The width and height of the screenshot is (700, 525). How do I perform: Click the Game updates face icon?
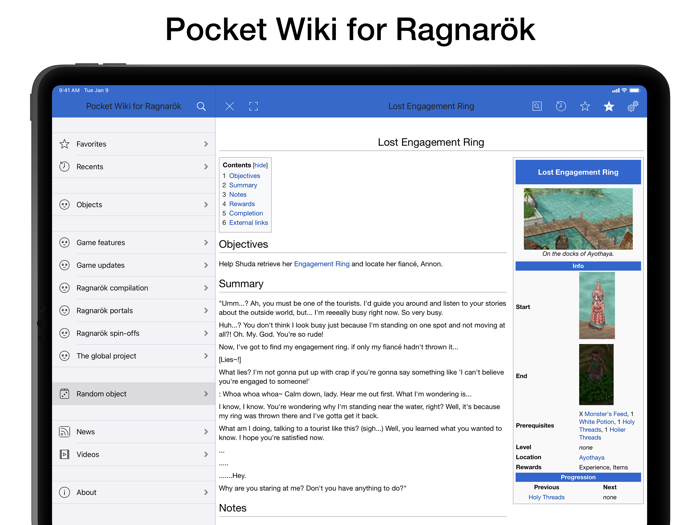[x=65, y=265]
